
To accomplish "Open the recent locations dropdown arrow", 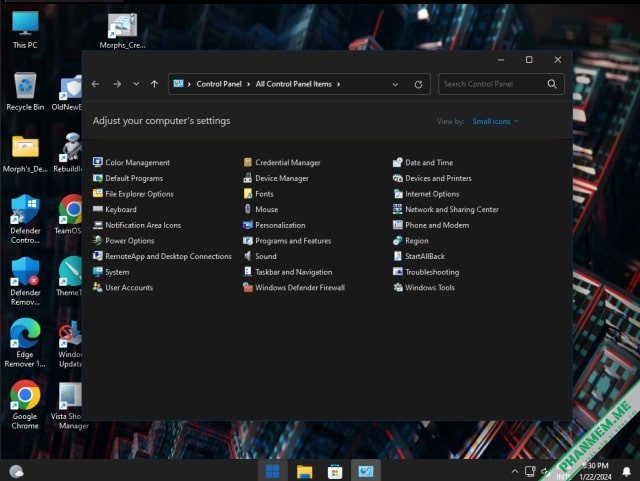I will point(136,84).
